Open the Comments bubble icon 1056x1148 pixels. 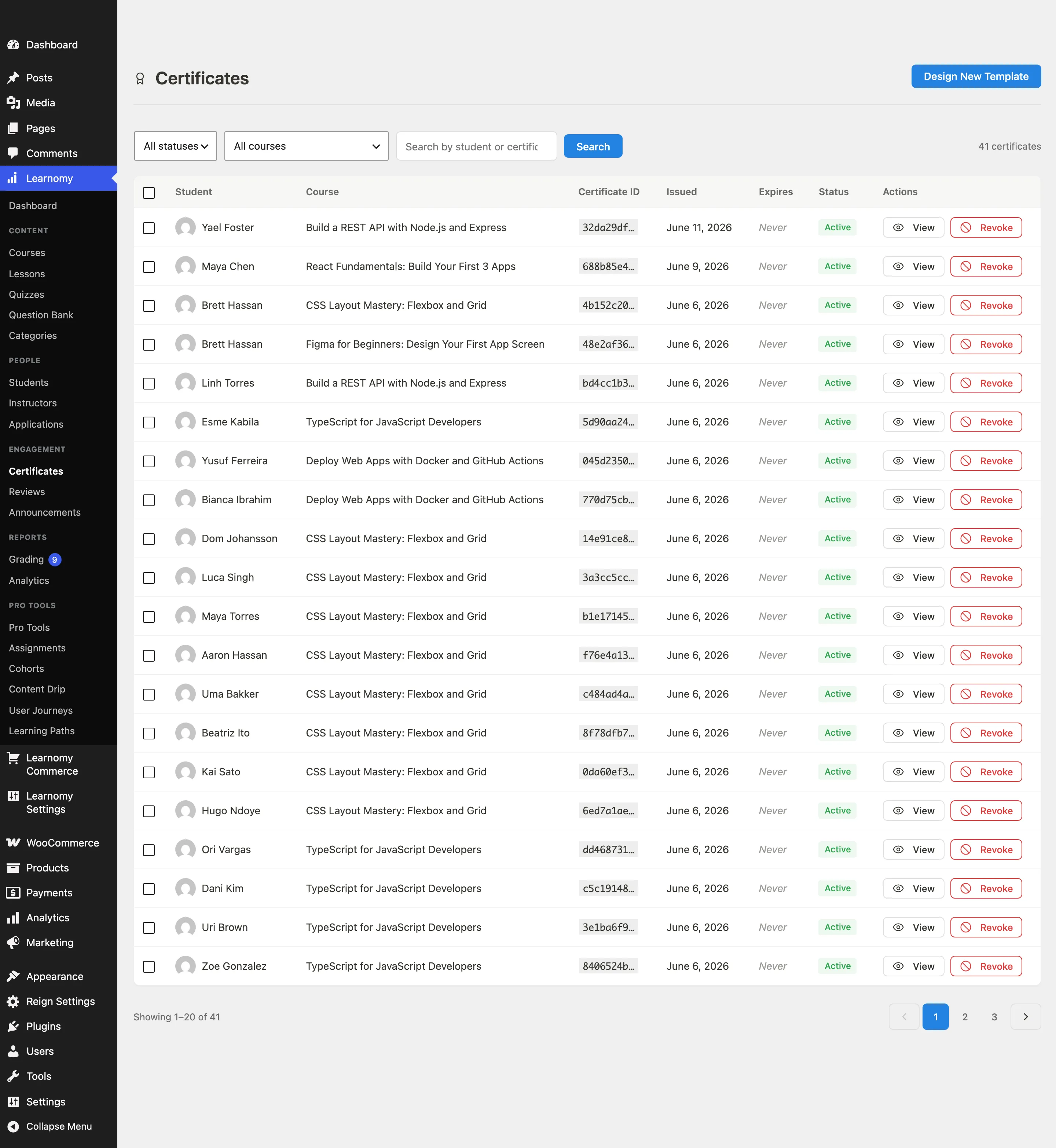[13, 153]
